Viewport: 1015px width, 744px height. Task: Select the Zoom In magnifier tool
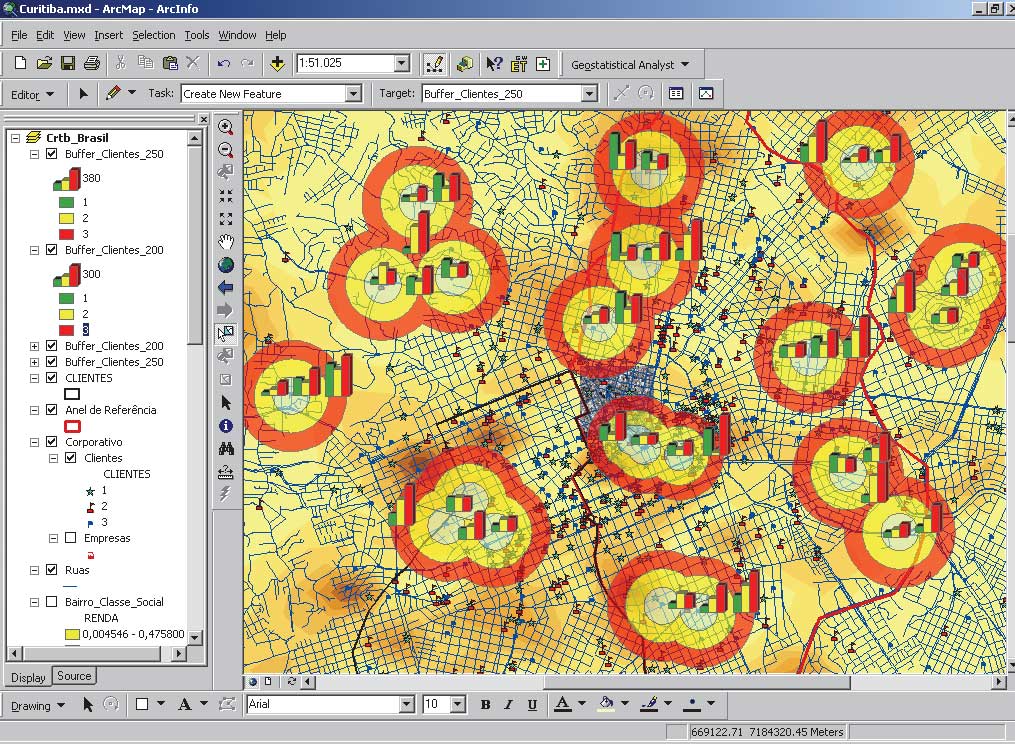[226, 128]
